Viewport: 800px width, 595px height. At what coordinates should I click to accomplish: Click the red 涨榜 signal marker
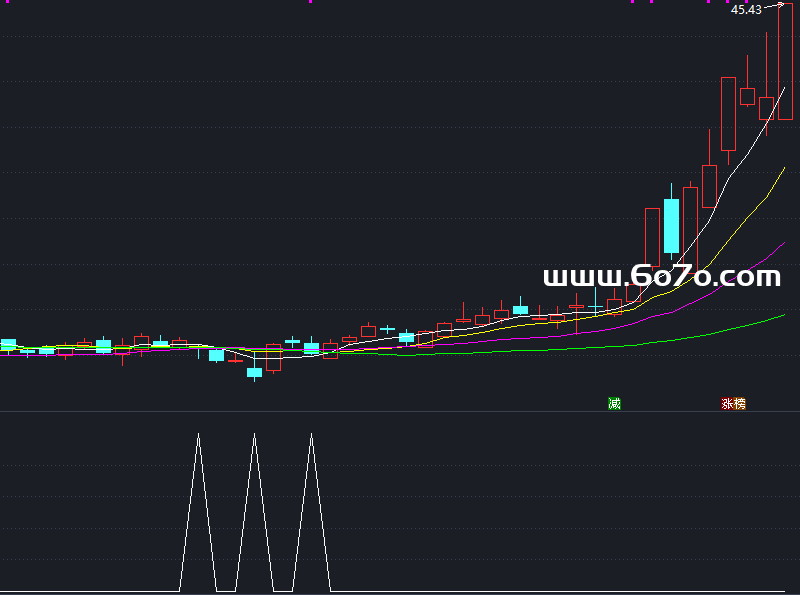tap(733, 404)
